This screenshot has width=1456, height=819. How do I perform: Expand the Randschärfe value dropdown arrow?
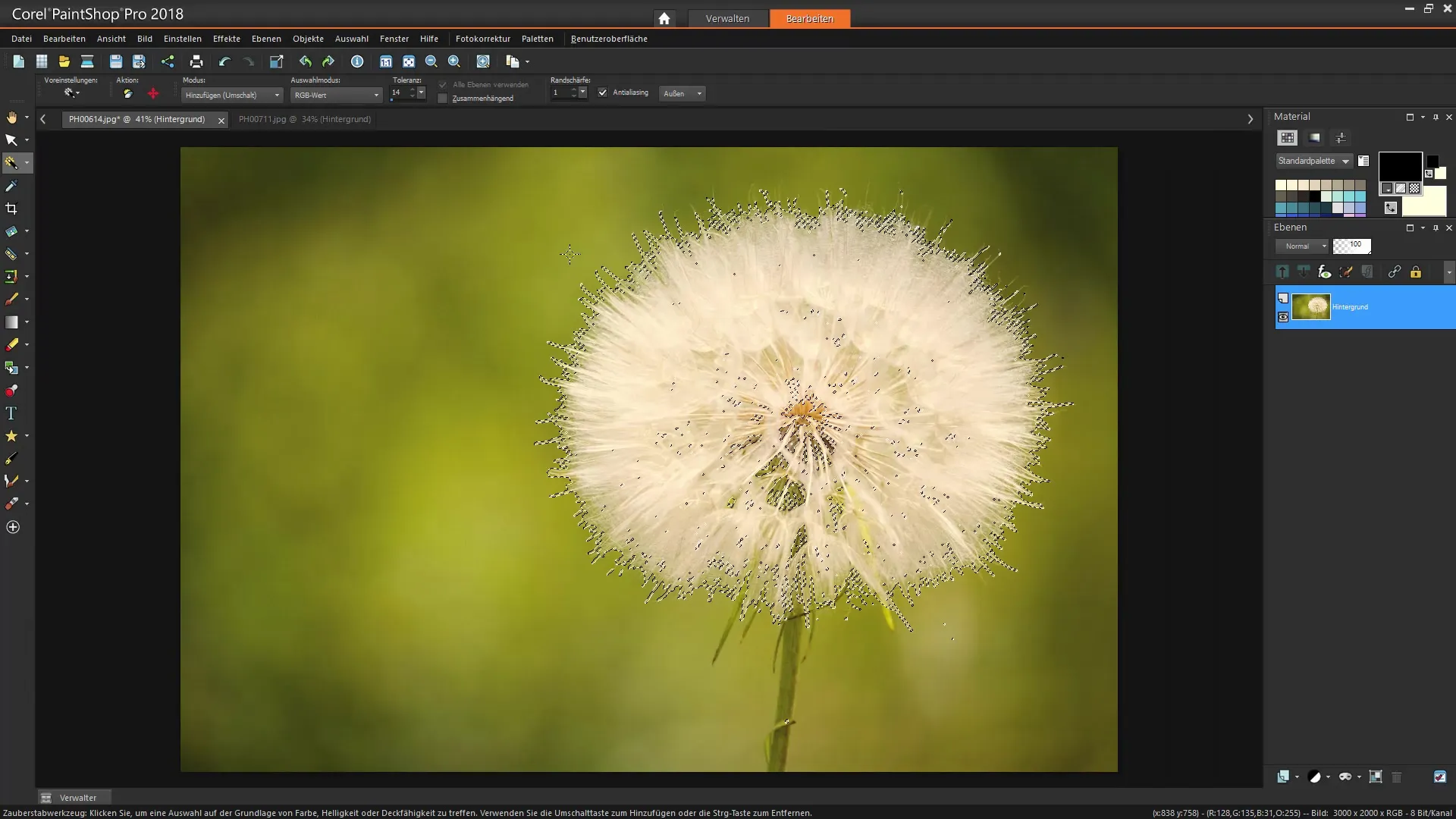(582, 93)
